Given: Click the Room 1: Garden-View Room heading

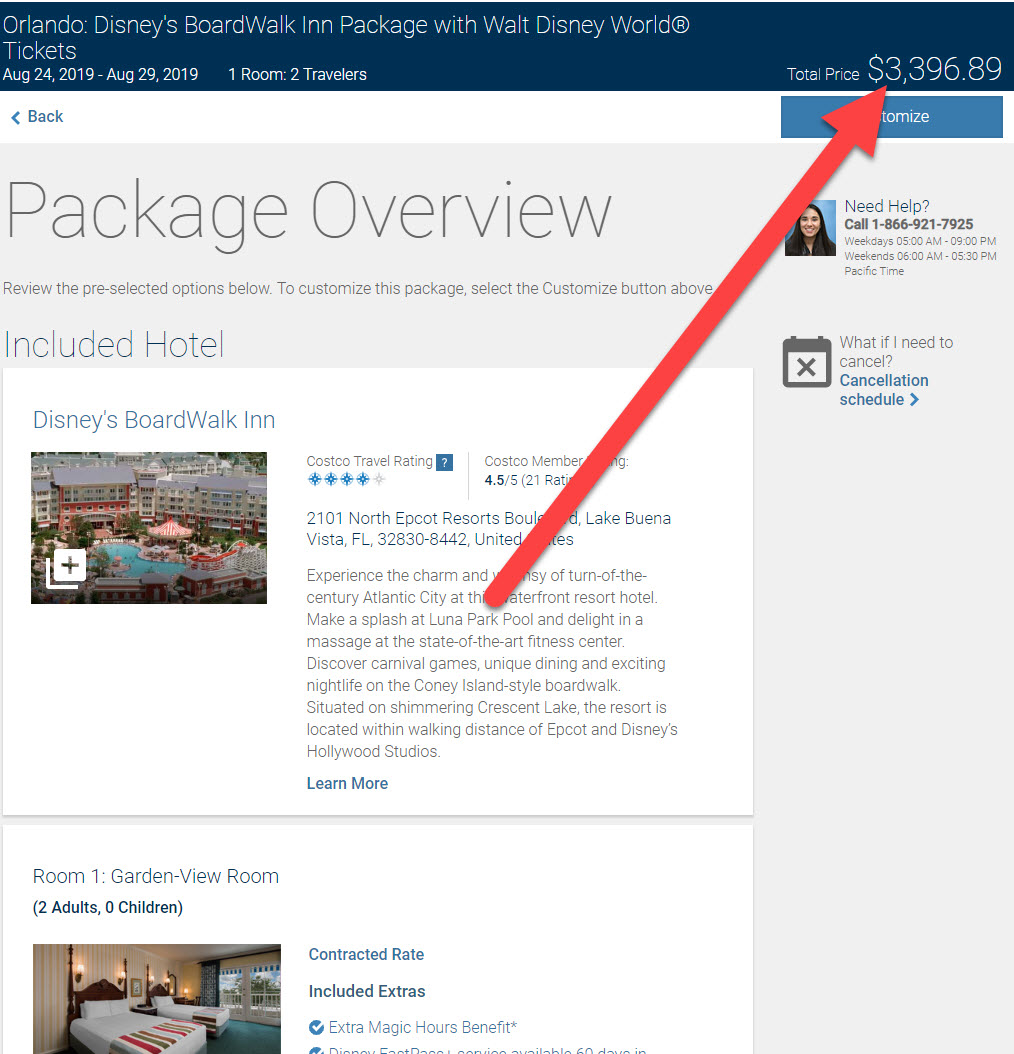Looking at the screenshot, I should tap(155, 876).
